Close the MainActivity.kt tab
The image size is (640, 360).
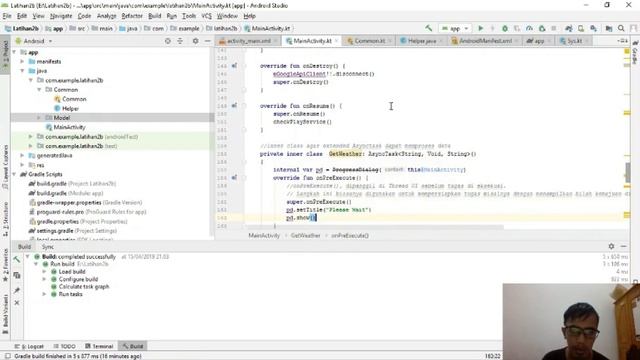[336, 41]
